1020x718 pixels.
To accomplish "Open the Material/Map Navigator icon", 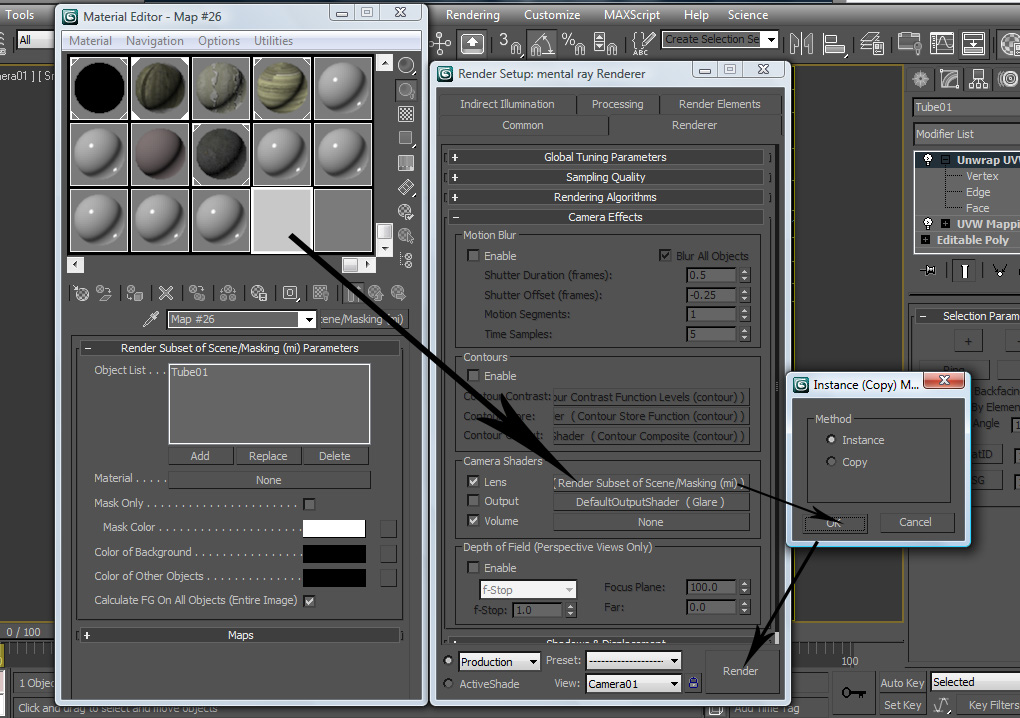I will click(x=407, y=260).
